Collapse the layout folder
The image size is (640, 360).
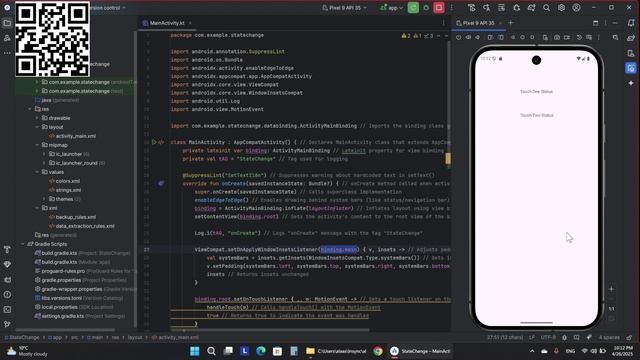coord(37,127)
